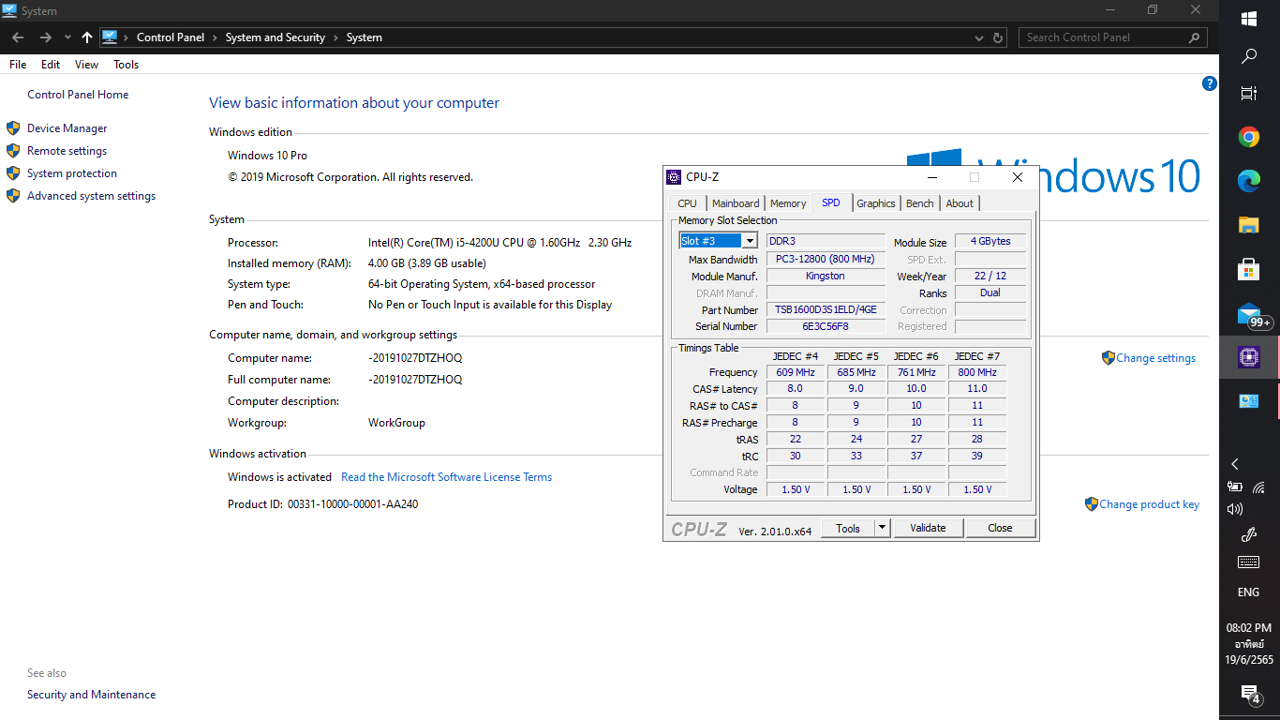Click the System window taskbar icon
This screenshot has width=1280, height=720.
[1249, 401]
